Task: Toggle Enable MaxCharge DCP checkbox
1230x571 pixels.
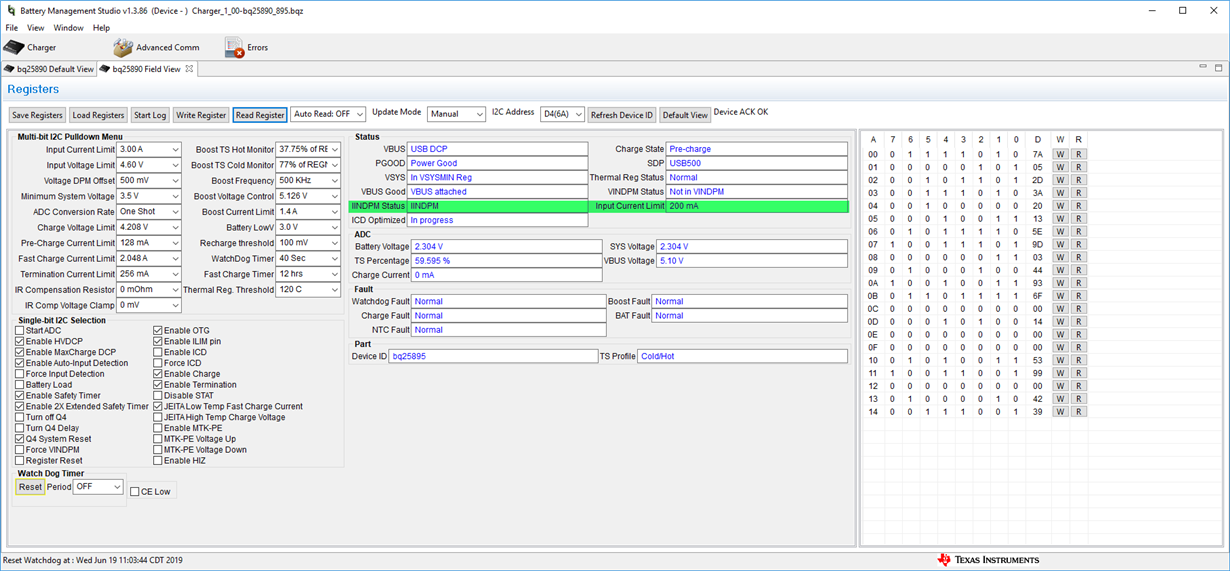Action: (x=19, y=353)
